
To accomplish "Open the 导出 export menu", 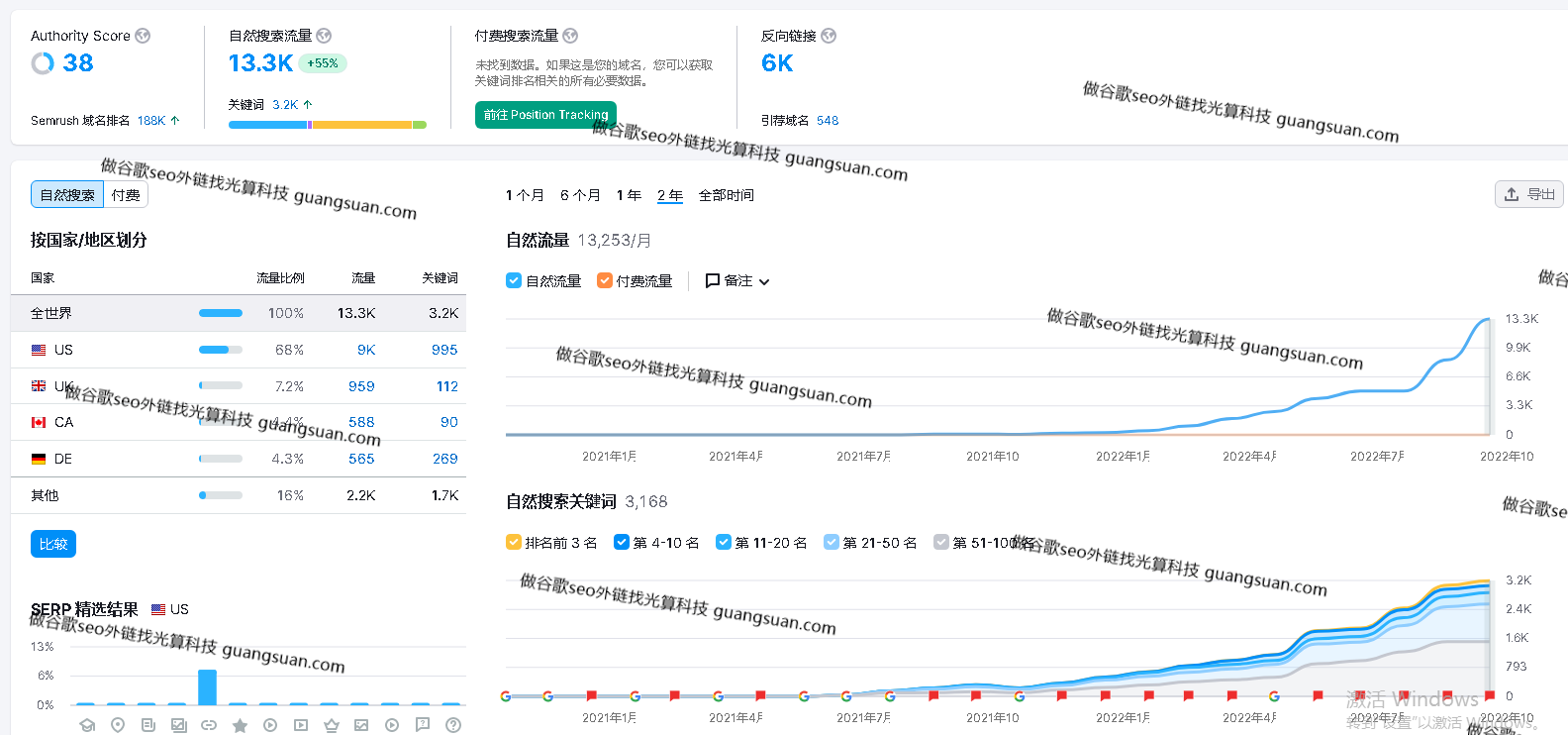I will coord(1529,194).
